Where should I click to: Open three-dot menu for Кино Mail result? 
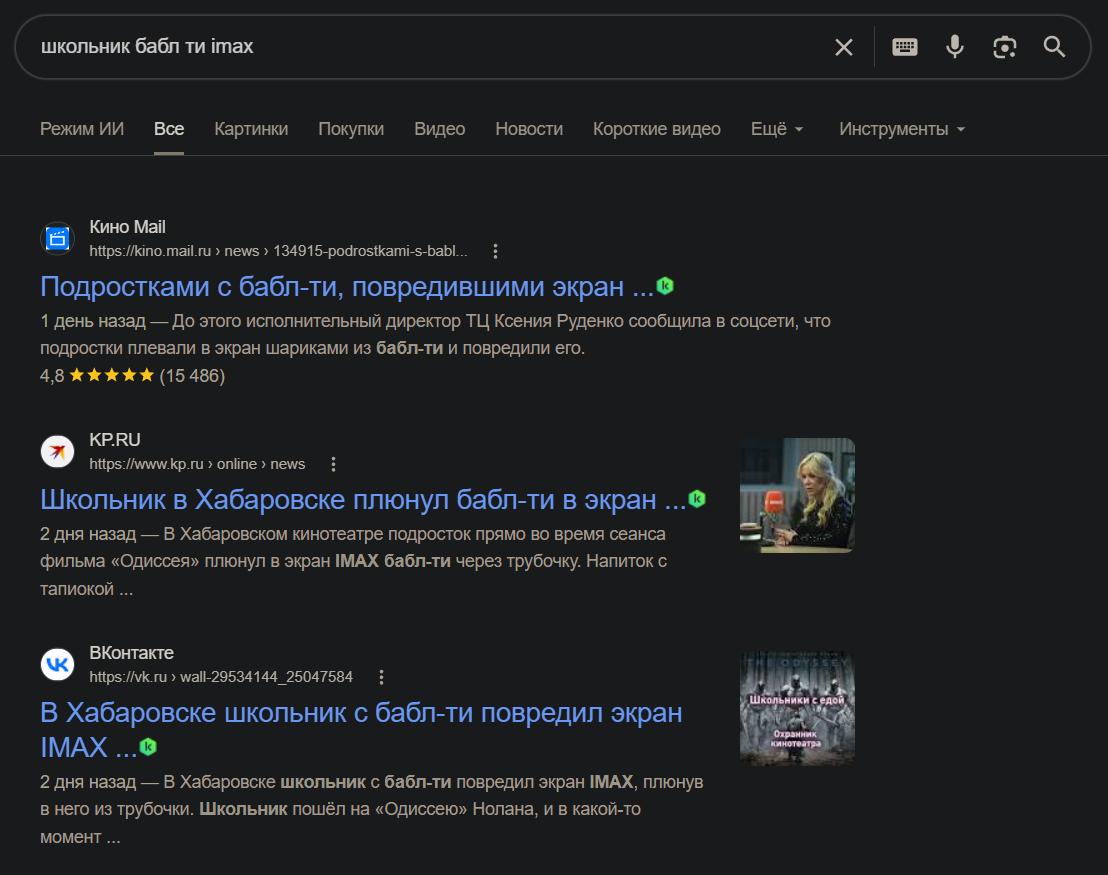coord(495,251)
